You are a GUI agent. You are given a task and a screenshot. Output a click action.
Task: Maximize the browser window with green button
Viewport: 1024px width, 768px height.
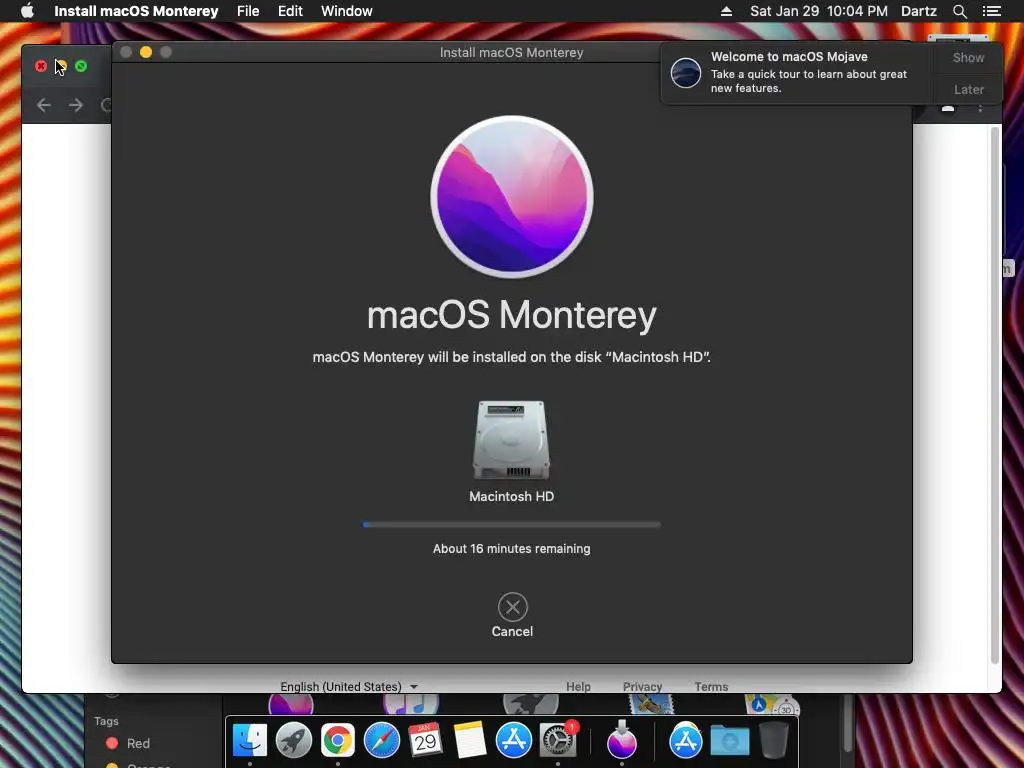[81, 66]
